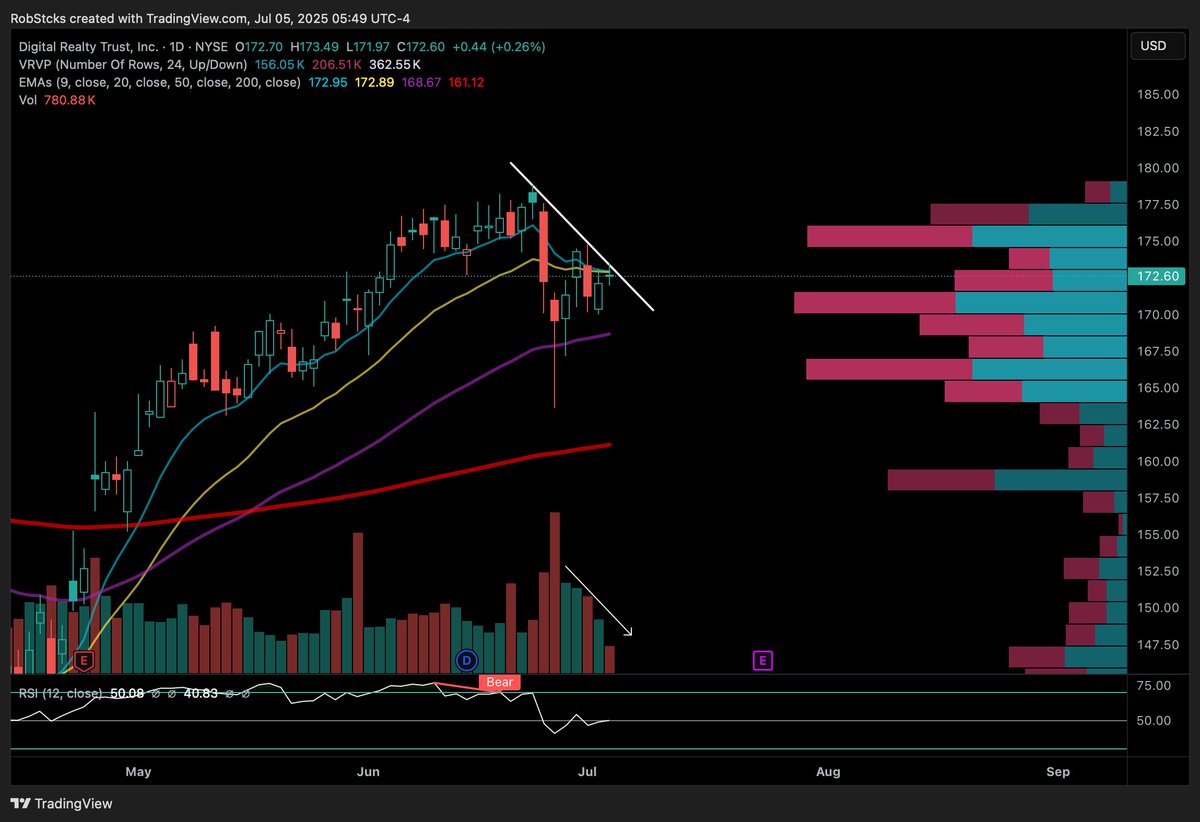Click the May label on time axis
This screenshot has height=822, width=1200.
click(x=138, y=772)
